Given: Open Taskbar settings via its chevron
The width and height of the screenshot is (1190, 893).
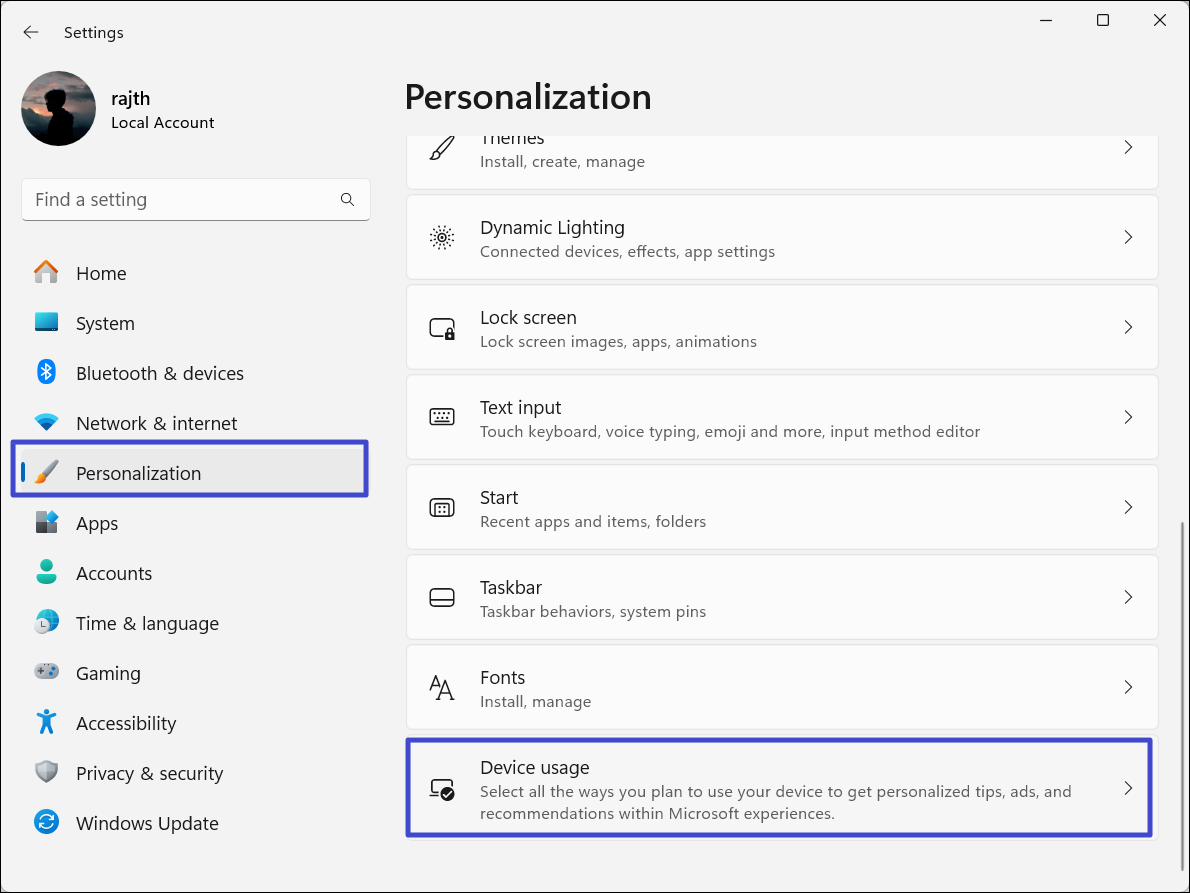Looking at the screenshot, I should 1127,598.
